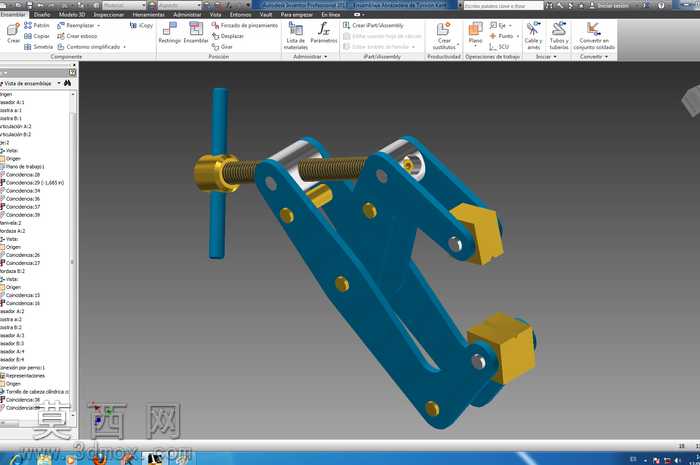Open the Punto dropdown arrow
The width and height of the screenshot is (700, 465).
click(x=517, y=36)
